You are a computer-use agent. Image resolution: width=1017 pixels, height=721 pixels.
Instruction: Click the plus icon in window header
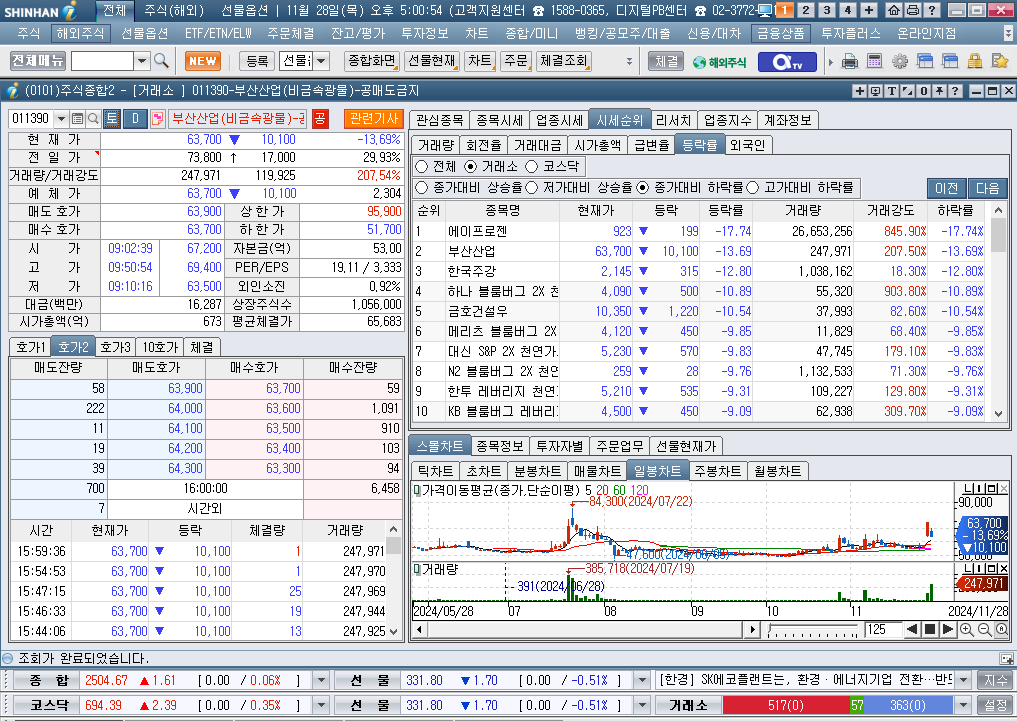859,91
